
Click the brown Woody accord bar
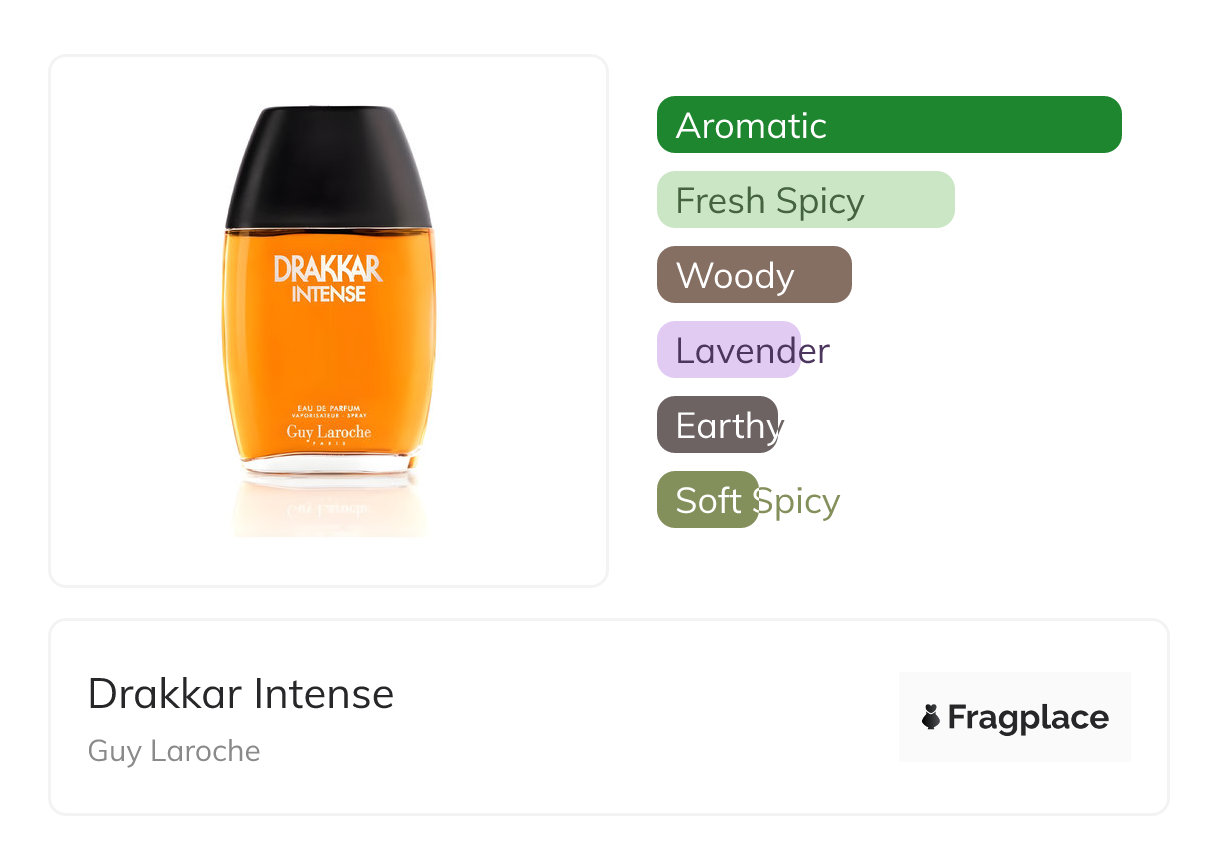[x=754, y=275]
